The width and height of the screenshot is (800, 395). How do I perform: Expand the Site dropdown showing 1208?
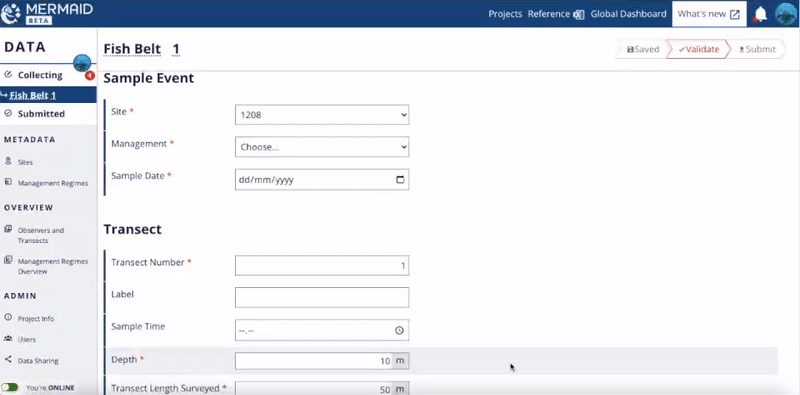tap(322, 115)
